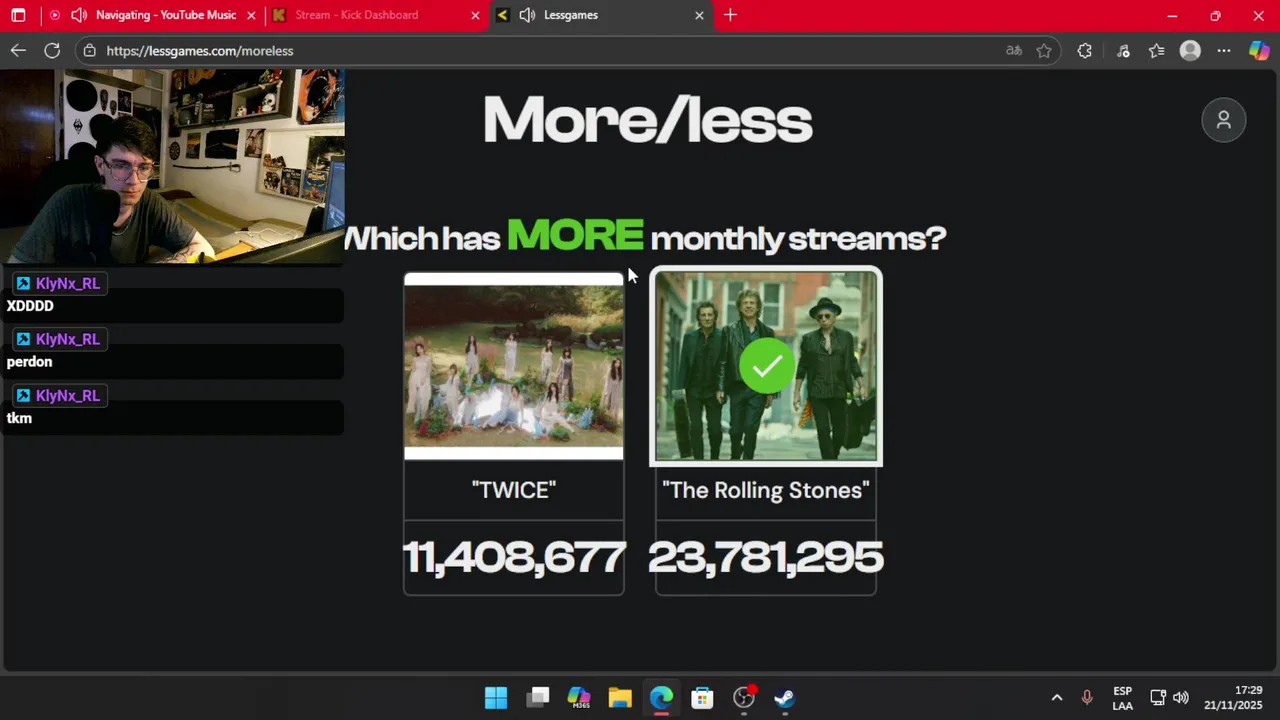Open network settings tray icon
Viewport: 1280px width, 720px height.
1158,697
